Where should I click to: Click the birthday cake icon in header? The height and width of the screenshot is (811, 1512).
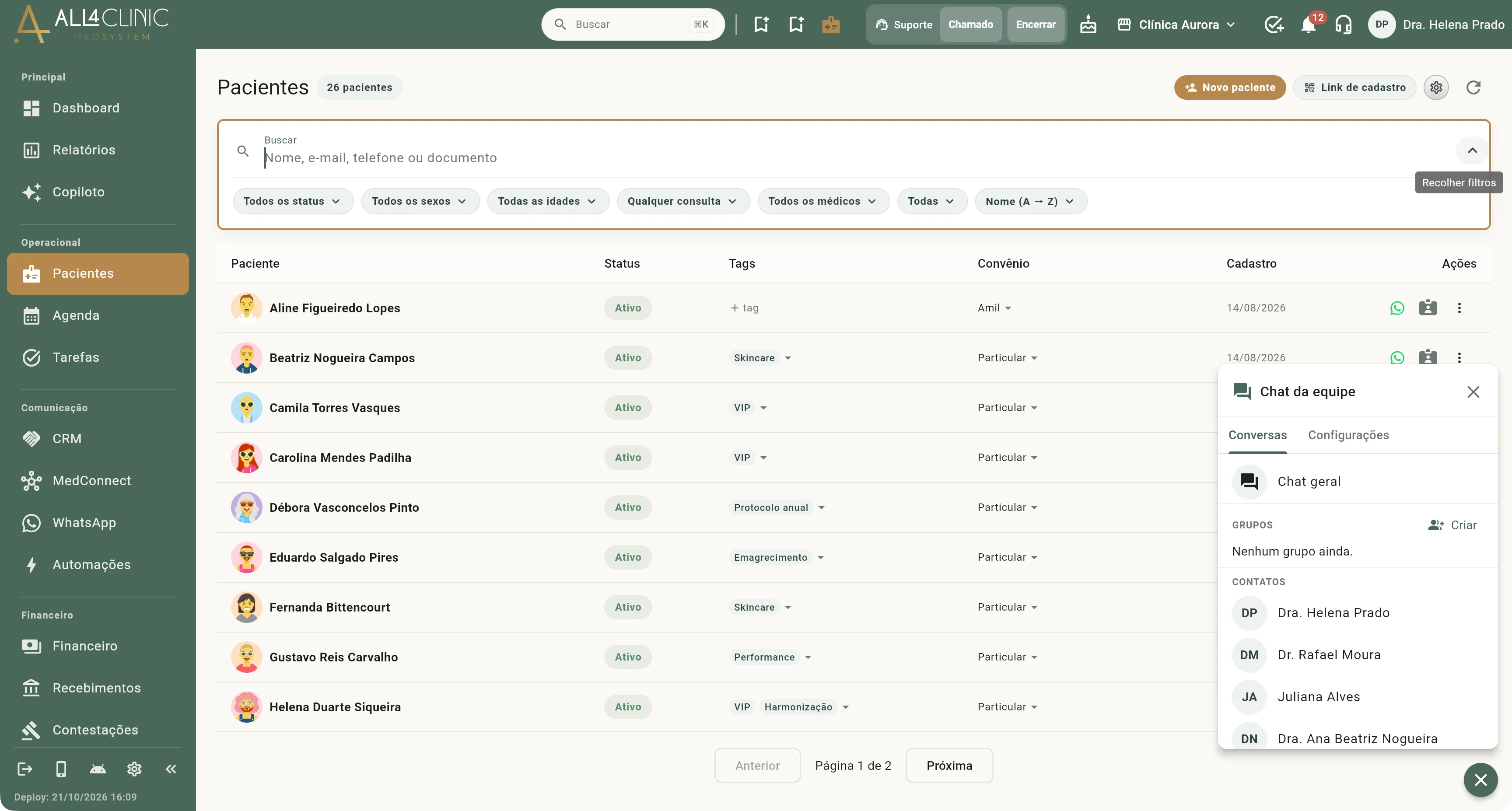click(1088, 24)
